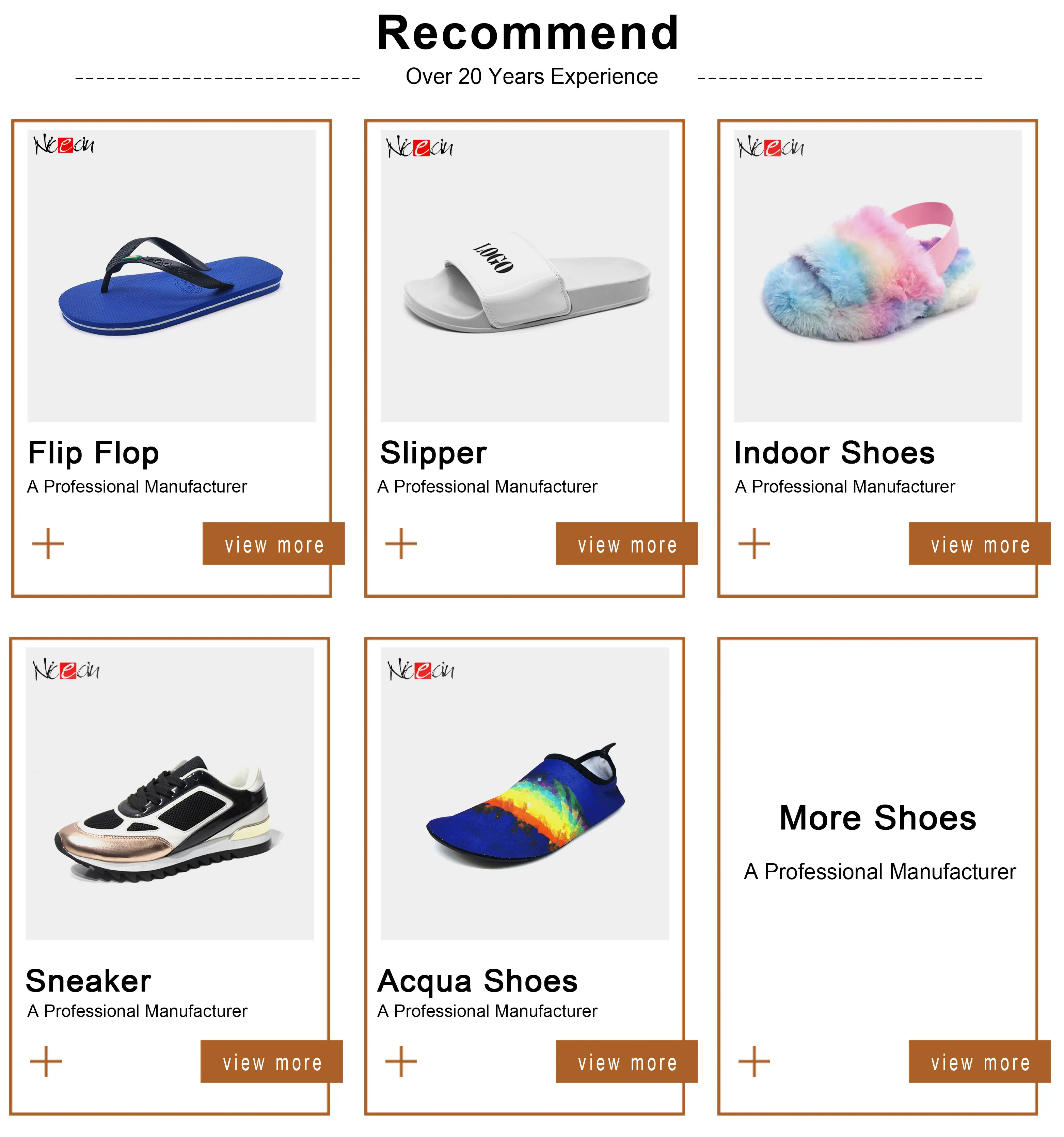Click view more for Indoor Shoes

[x=979, y=544]
